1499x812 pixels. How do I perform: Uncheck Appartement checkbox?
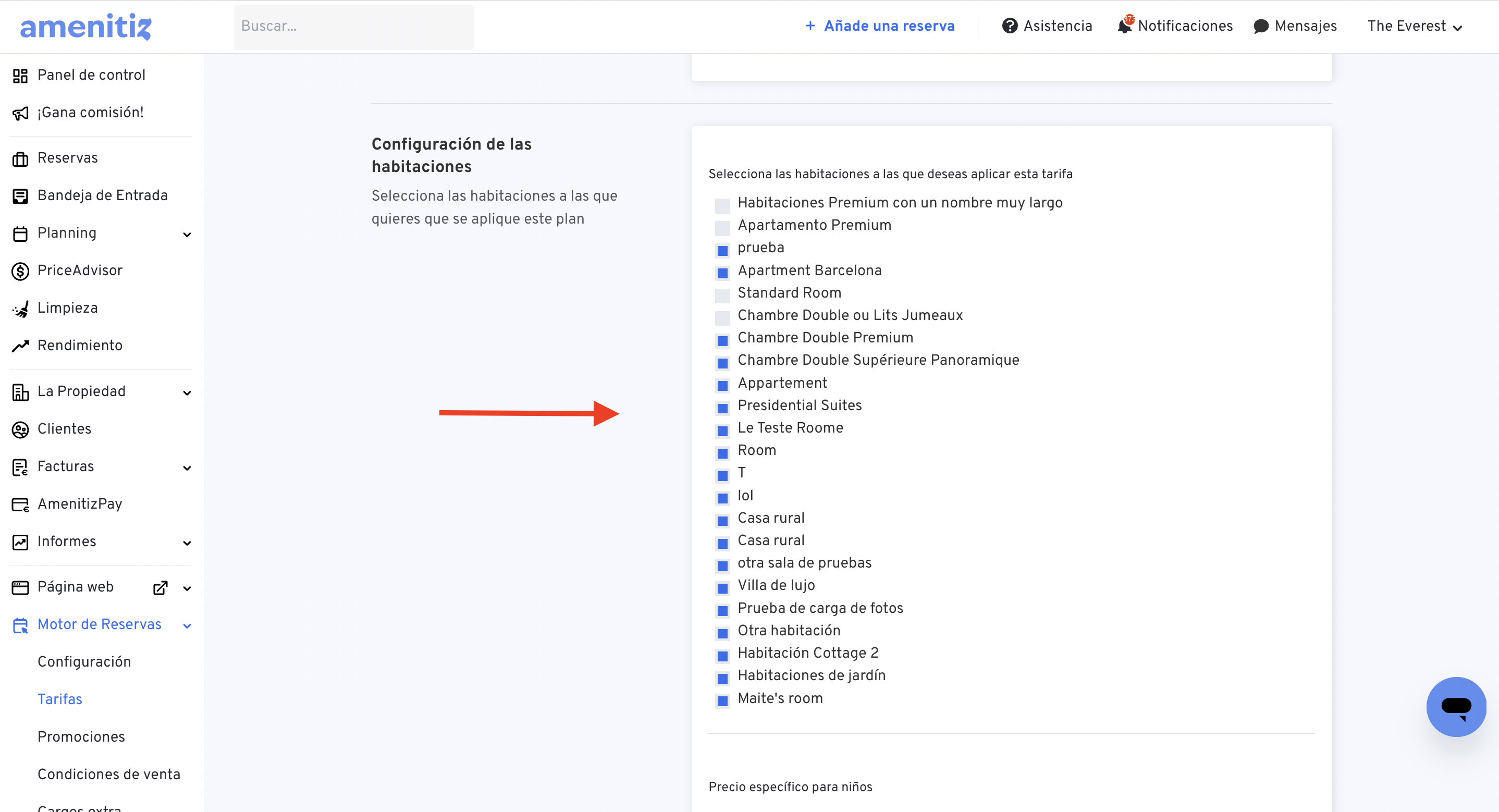722,386
